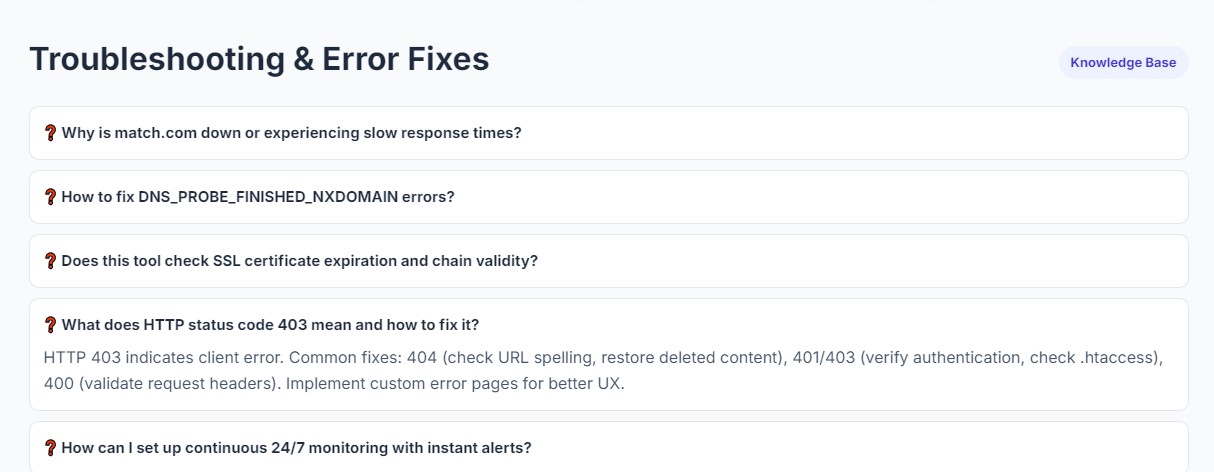Click the "Implement custom error pages" sentence

(x=455, y=384)
